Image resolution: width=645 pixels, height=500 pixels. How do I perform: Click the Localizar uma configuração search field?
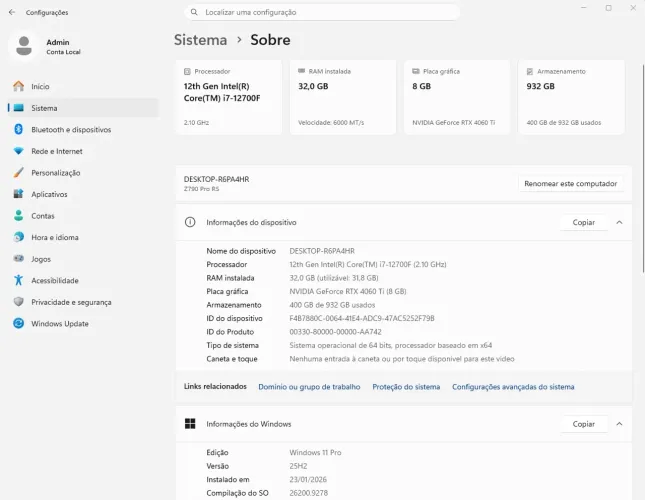[x=322, y=12]
